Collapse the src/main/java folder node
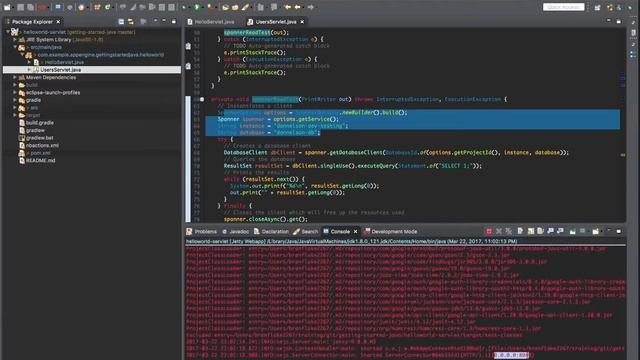The height and width of the screenshot is (360, 640). [15, 47]
